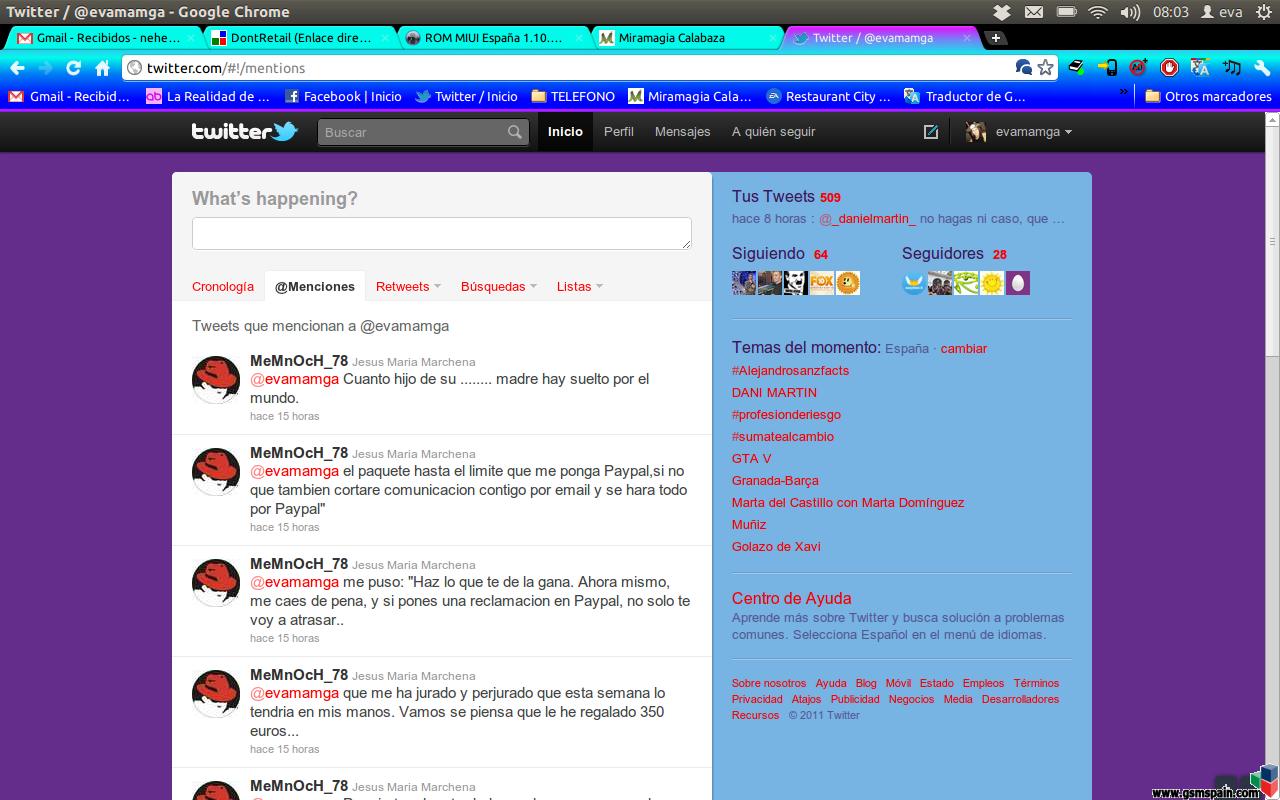Reload the page with the refresh icon
This screenshot has width=1280, height=800.
pos(73,68)
